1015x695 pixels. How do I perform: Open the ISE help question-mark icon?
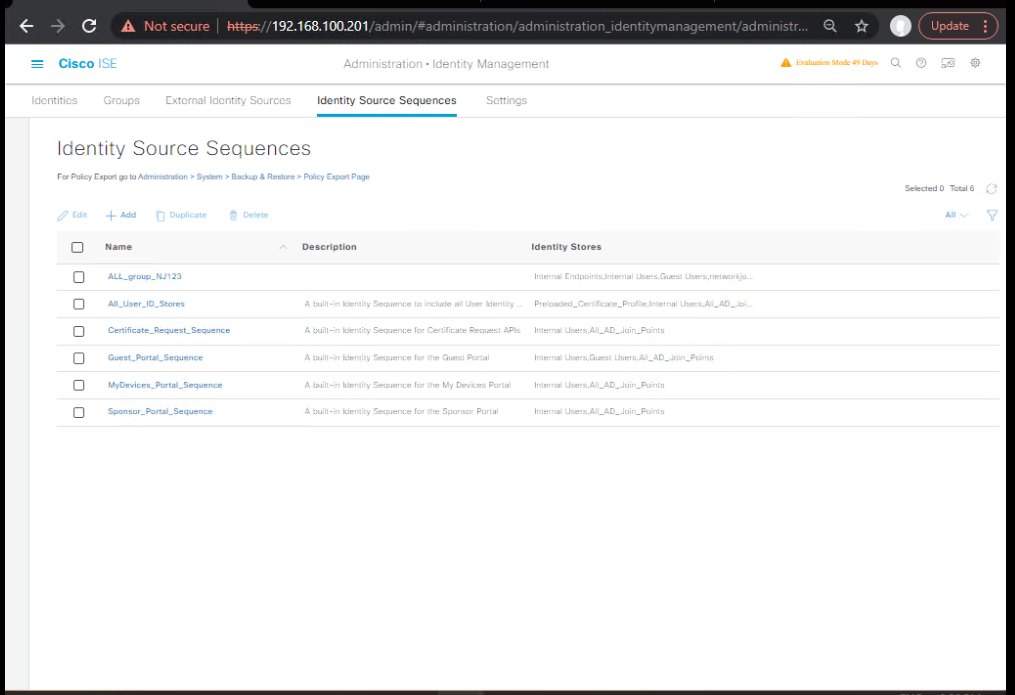(x=921, y=63)
